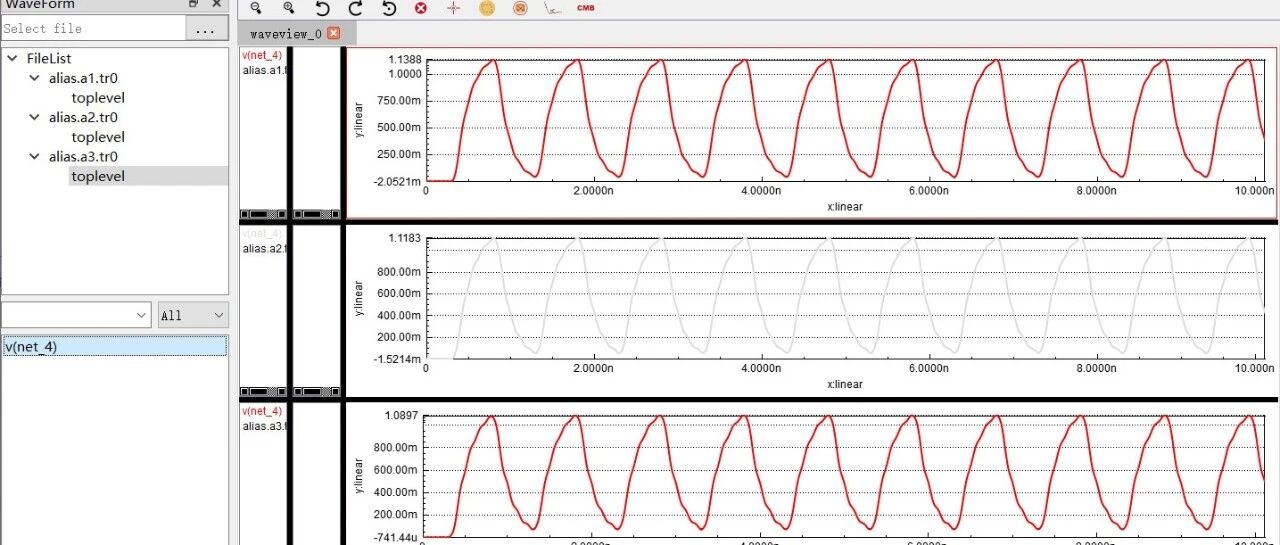1280x545 pixels.
Task: Click the CMB combine waveforms icon
Action: tap(585, 8)
